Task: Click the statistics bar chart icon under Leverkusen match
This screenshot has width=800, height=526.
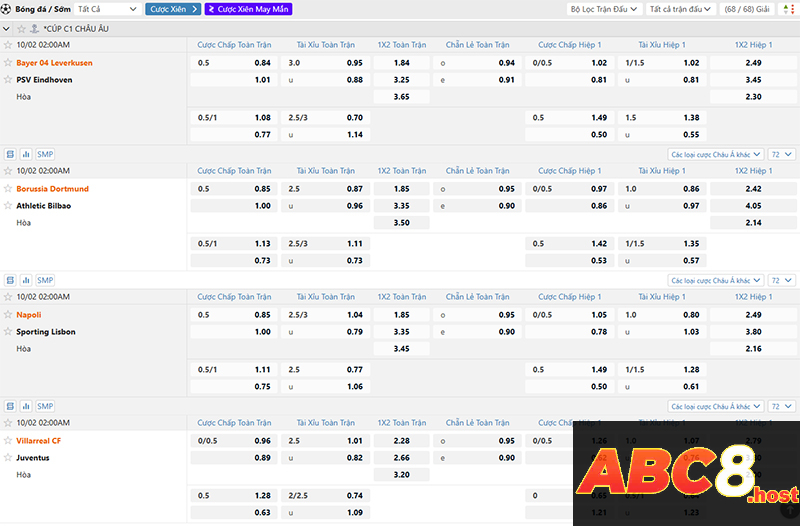Action: click(26, 155)
